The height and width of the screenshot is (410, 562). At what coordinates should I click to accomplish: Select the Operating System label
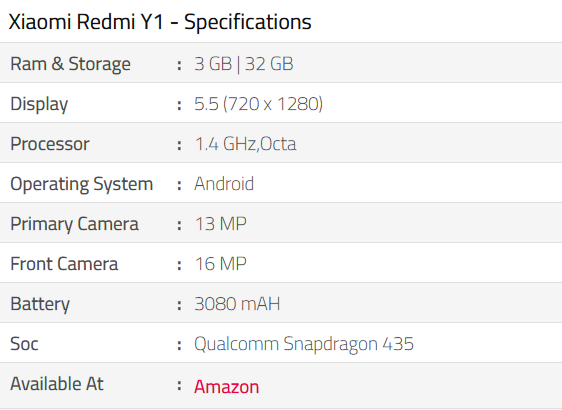pos(82,185)
